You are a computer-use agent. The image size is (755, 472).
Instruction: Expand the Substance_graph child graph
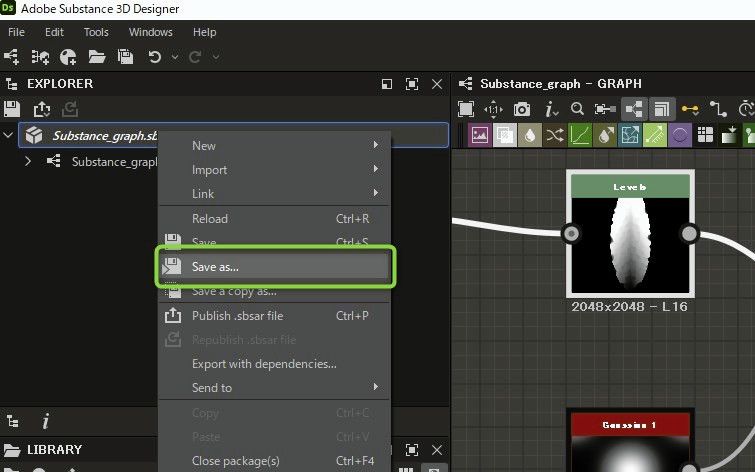[28, 161]
